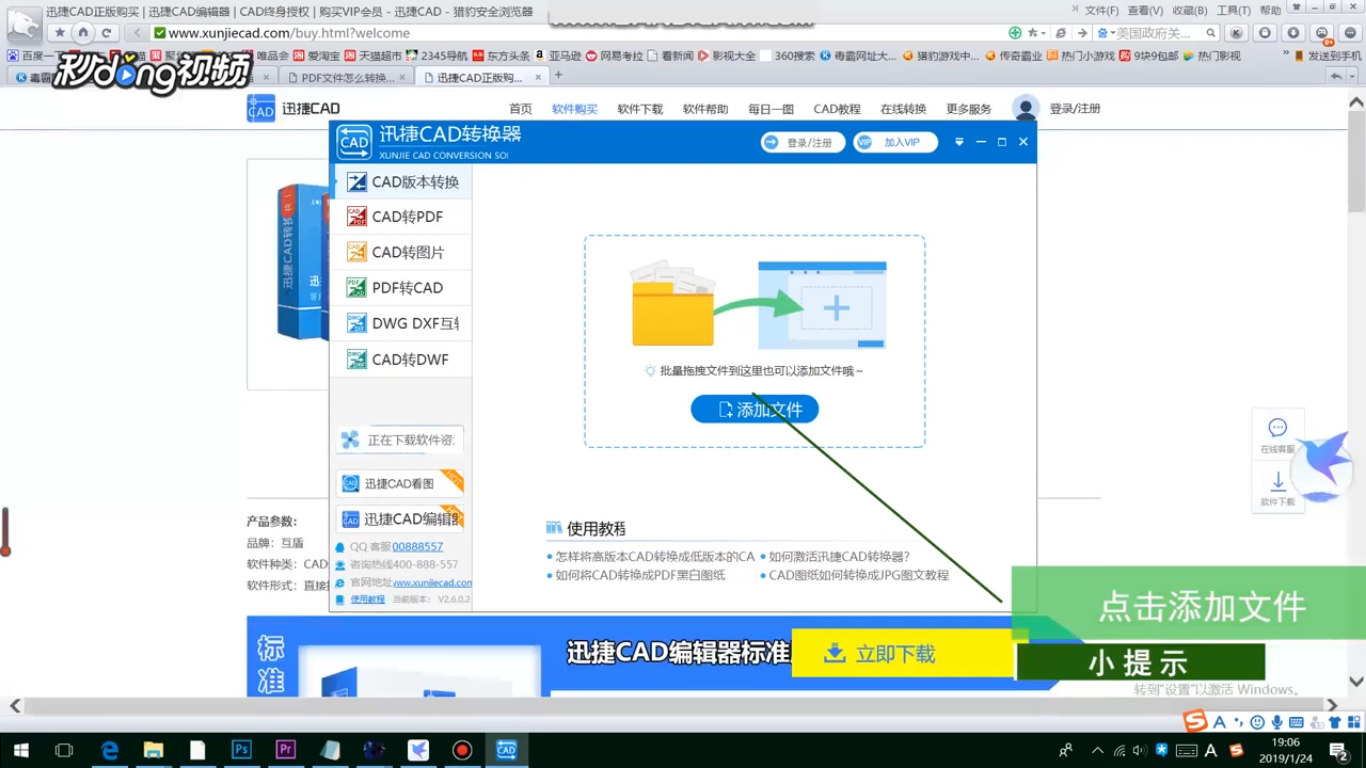This screenshot has width=1366, height=768.
Task: Open 2345导航 bookmark
Action: point(437,56)
